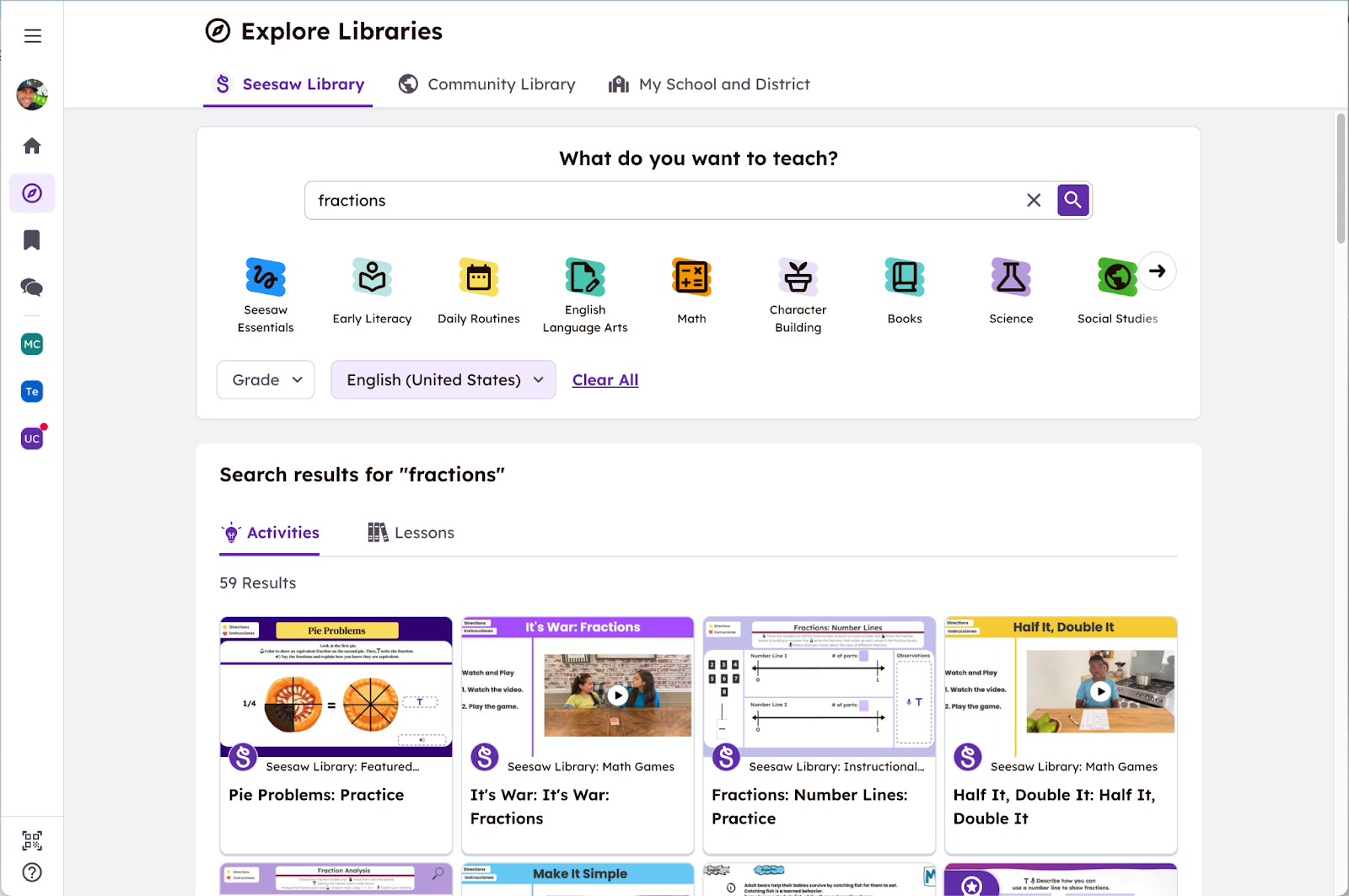Open the MC class badge
Image resolution: width=1349 pixels, height=896 pixels.
pos(32,344)
